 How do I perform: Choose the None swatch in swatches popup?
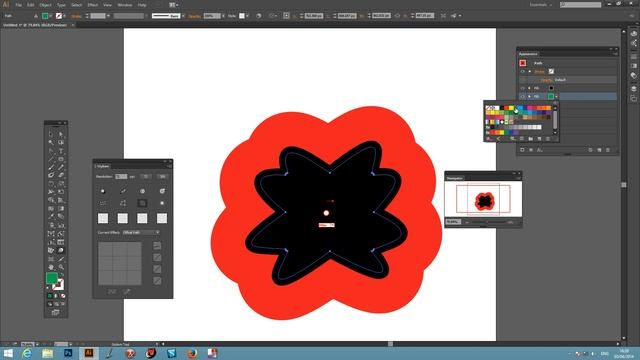tap(488, 108)
